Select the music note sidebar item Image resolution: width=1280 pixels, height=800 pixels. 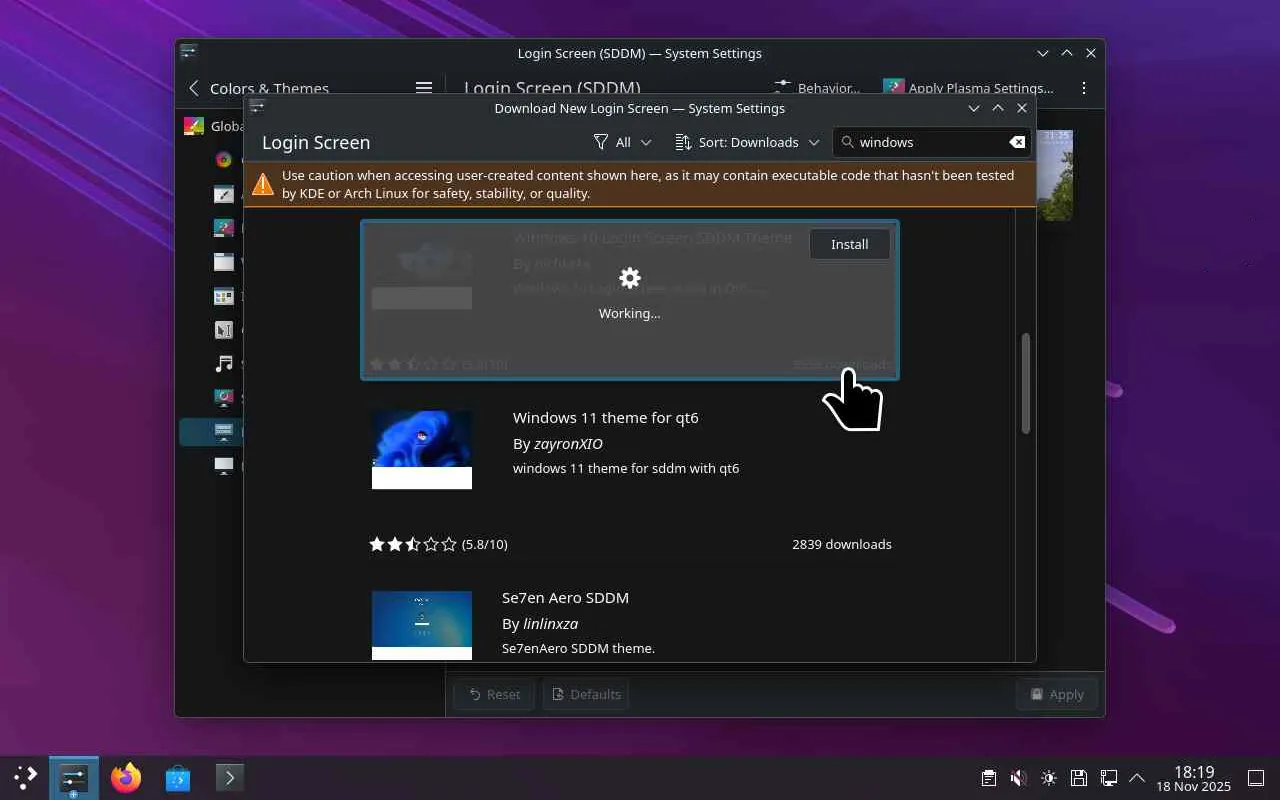(224, 363)
